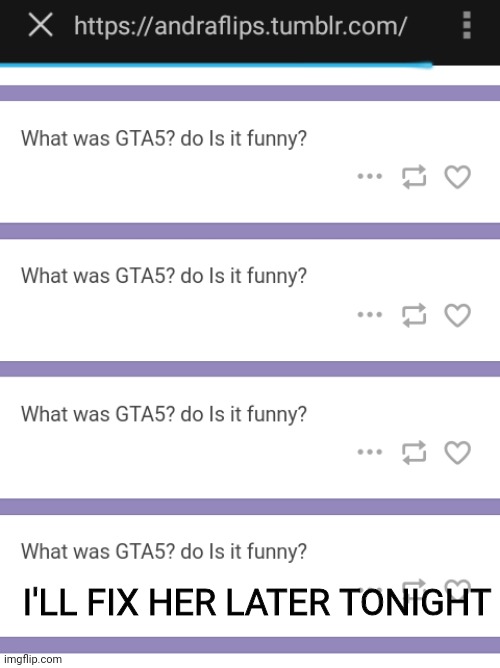Open more options on first post

370,176
